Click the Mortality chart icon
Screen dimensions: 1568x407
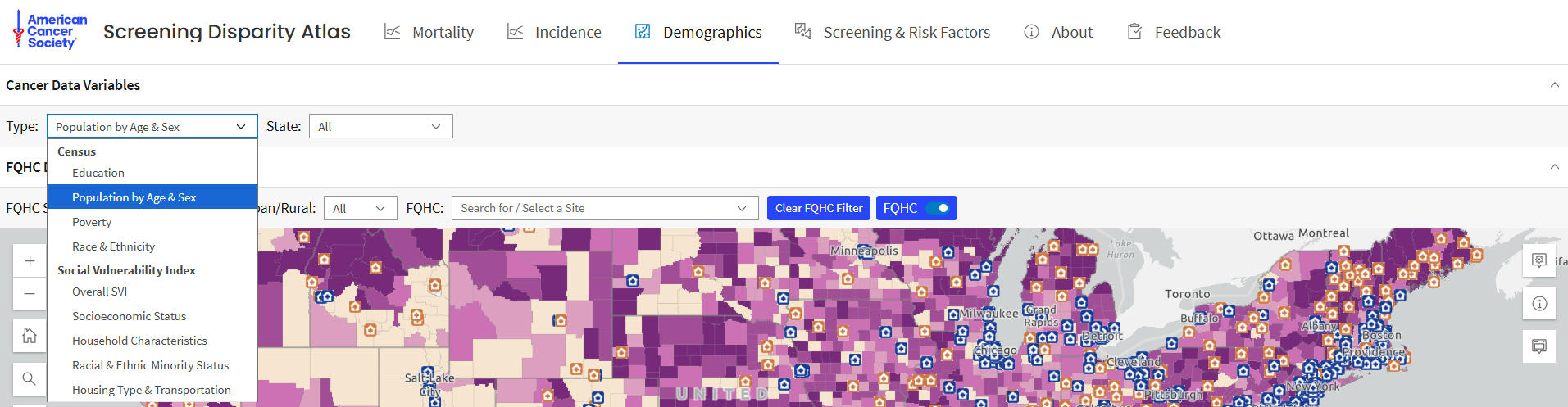click(x=393, y=32)
